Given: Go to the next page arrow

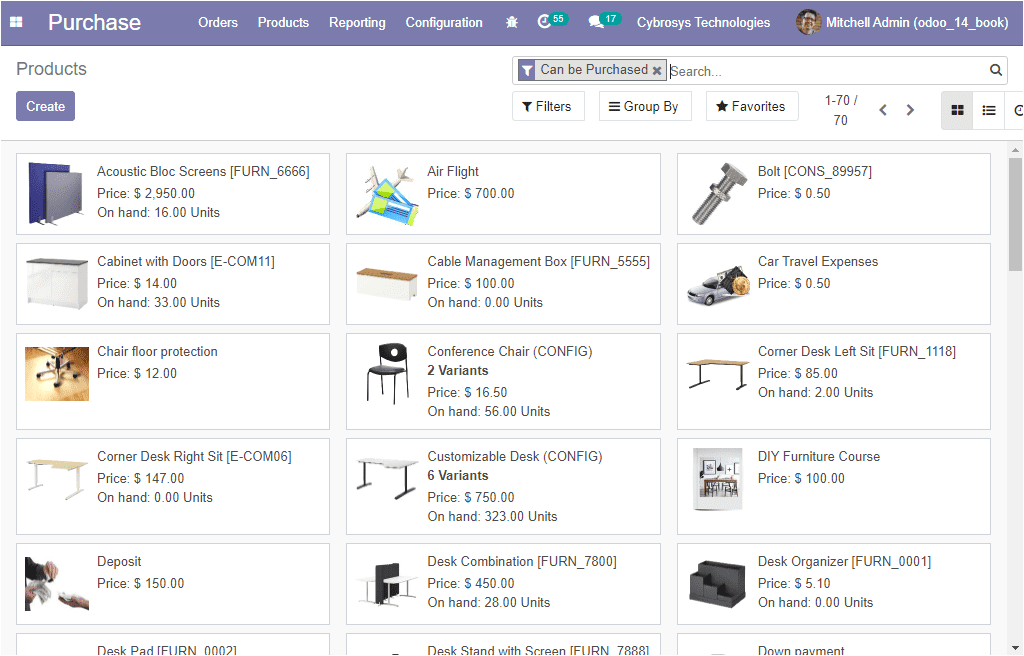Looking at the screenshot, I should coord(910,110).
